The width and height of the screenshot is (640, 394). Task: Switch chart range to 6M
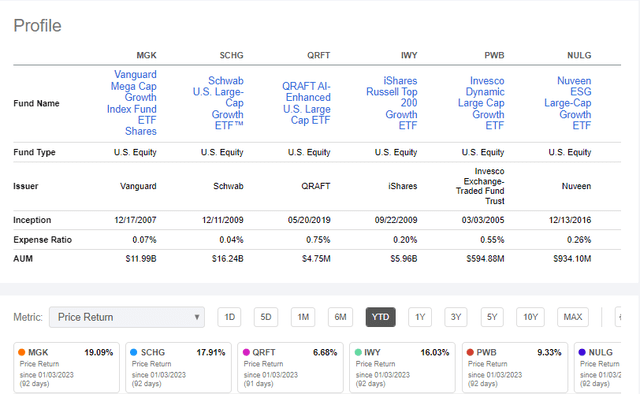coord(340,317)
